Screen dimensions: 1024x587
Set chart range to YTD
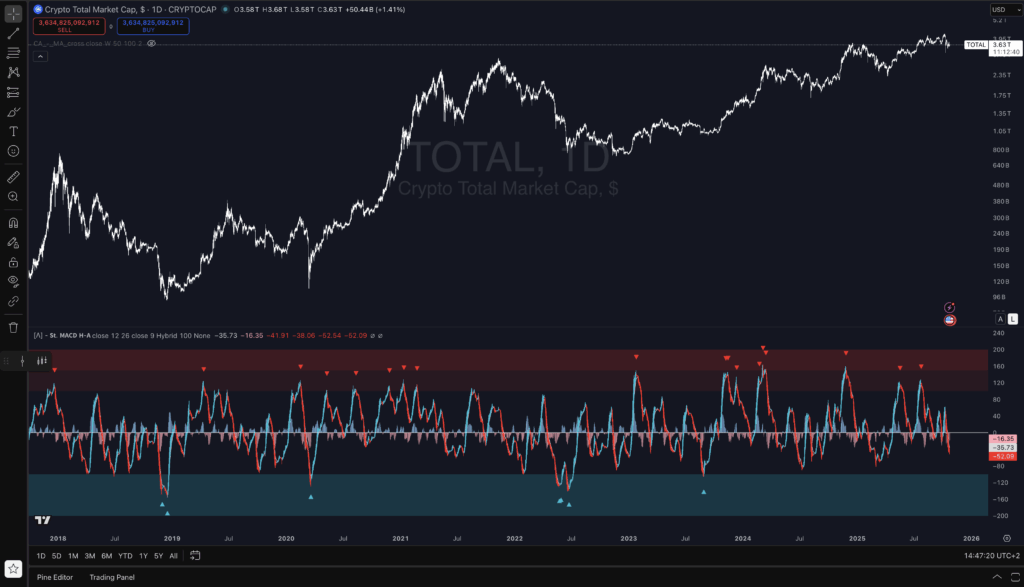[x=125, y=556]
